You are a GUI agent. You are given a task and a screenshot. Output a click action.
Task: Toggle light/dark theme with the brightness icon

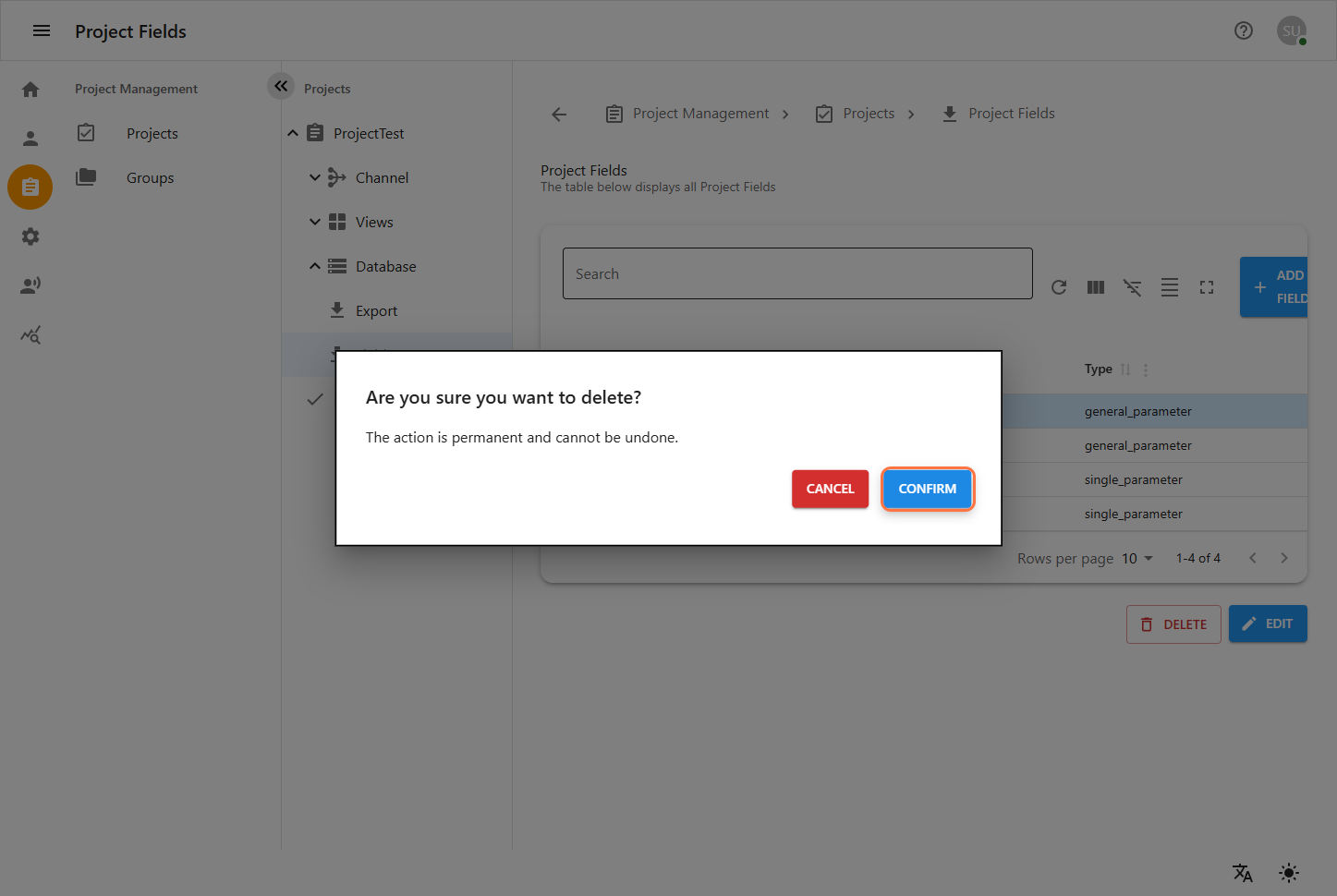pos(1288,873)
